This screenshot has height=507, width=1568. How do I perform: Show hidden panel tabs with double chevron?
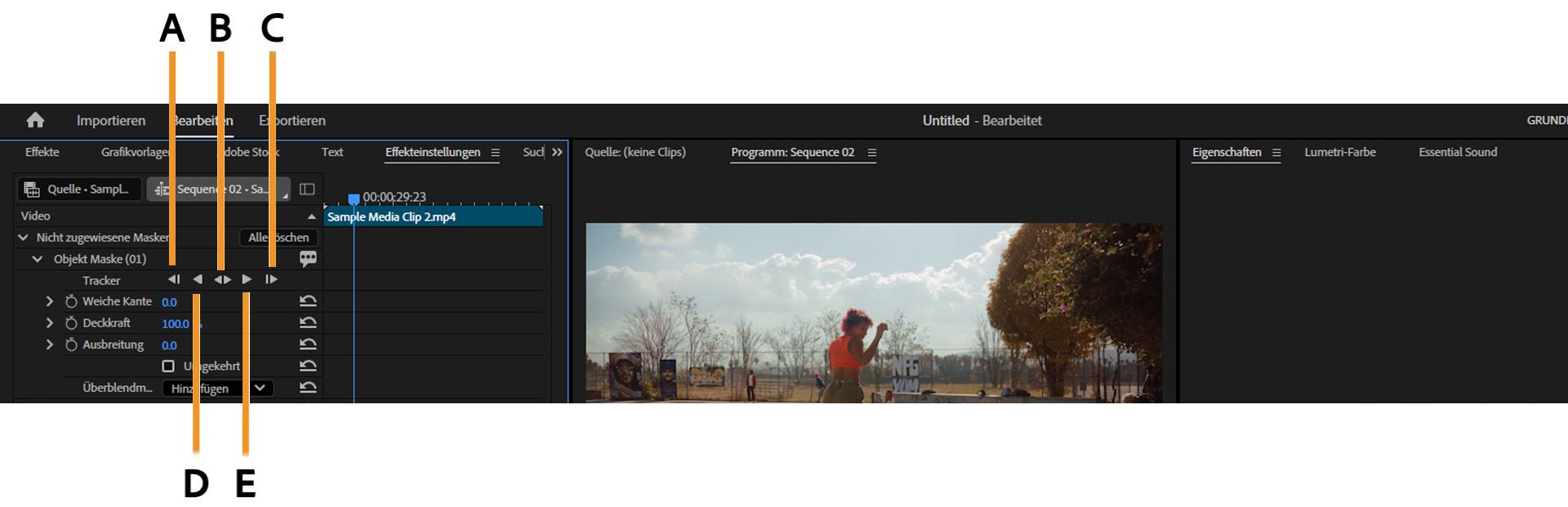pos(557,153)
